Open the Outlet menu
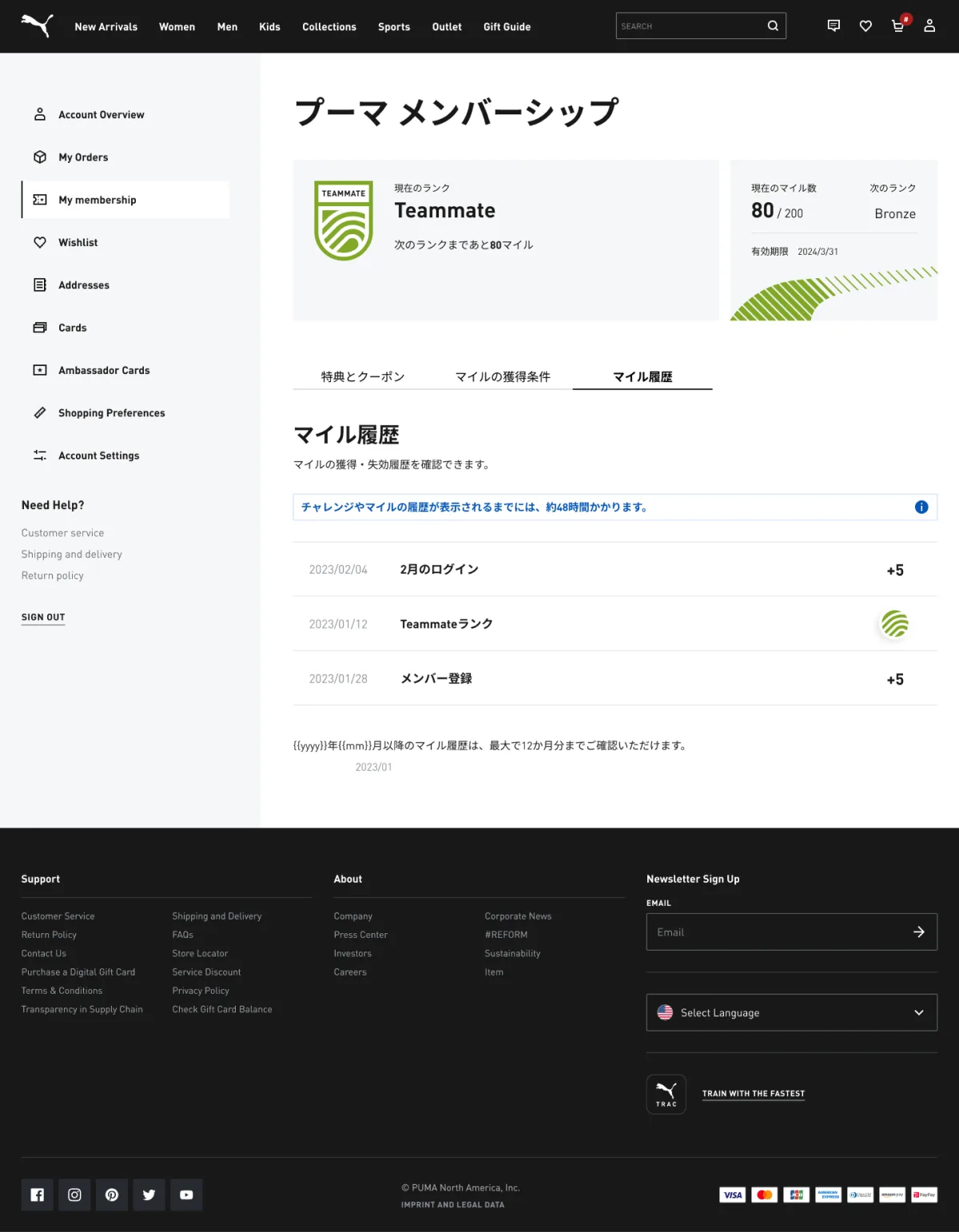This screenshot has width=959, height=1232. coord(447,26)
